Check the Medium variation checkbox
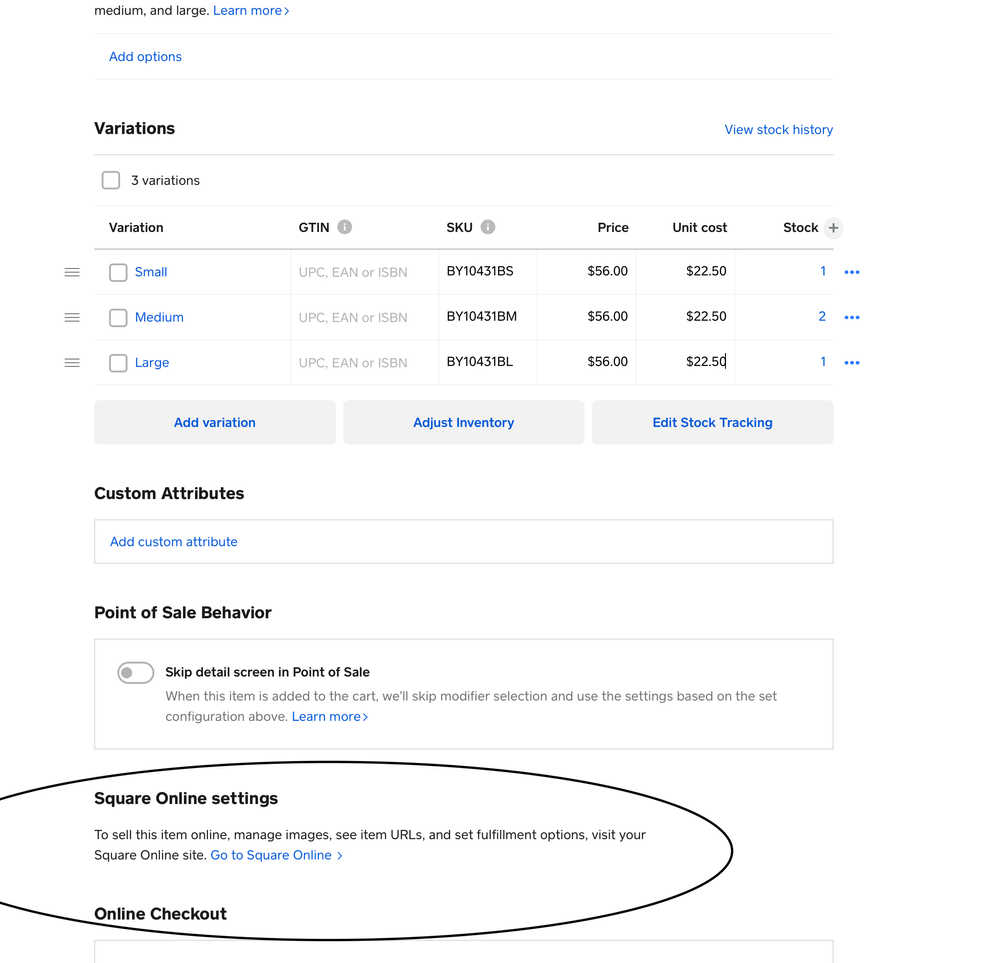 click(x=118, y=317)
